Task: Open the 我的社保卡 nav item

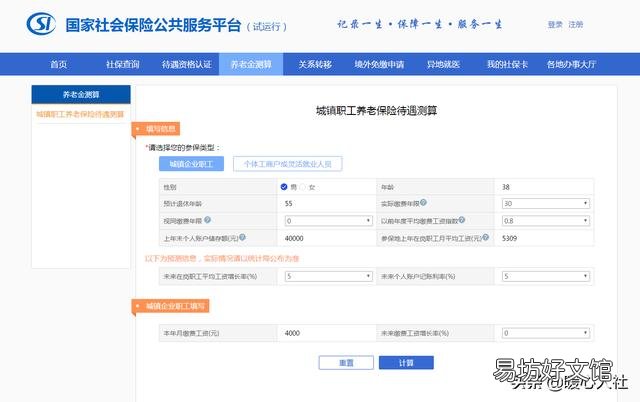Action: click(507, 64)
